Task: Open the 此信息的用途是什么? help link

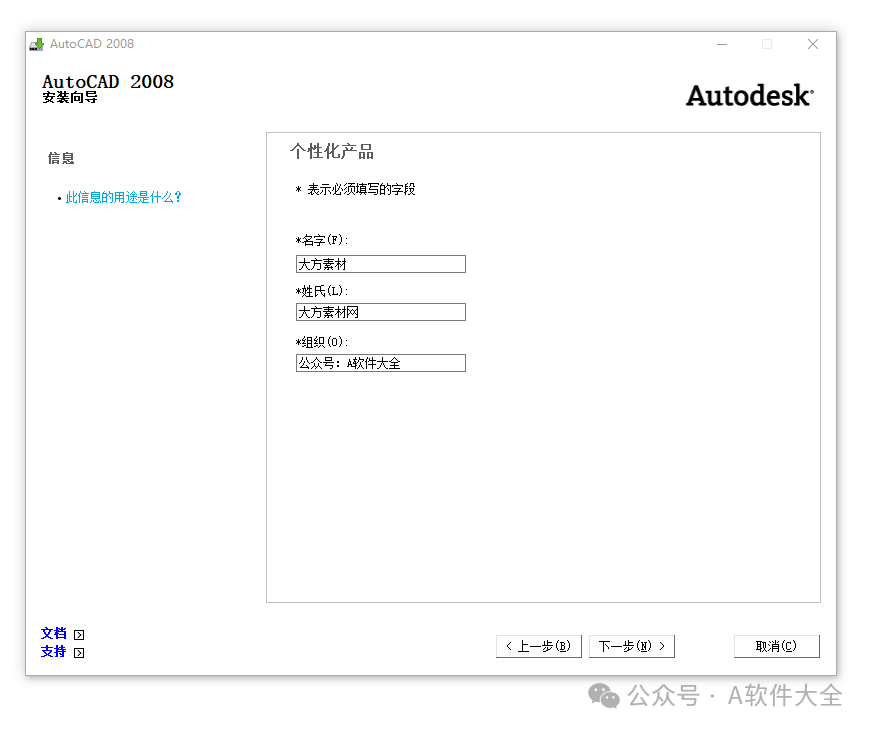Action: click(123, 197)
